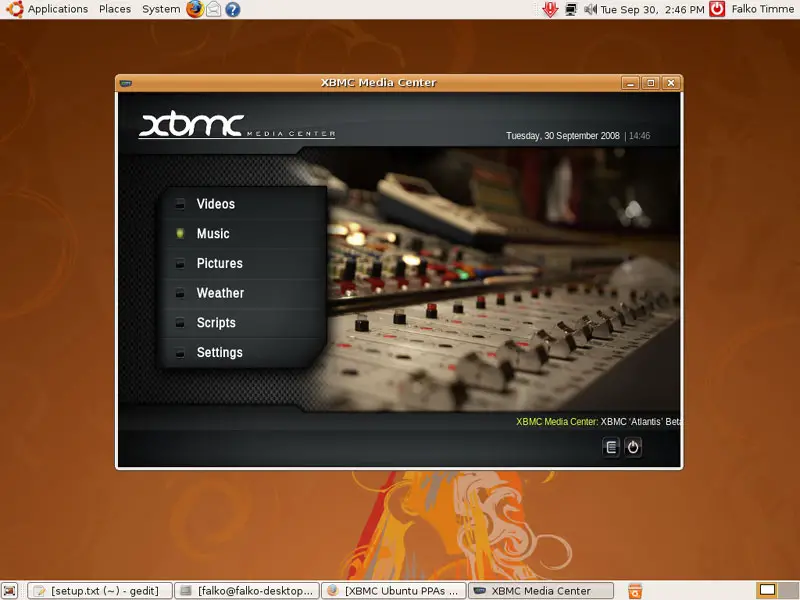Click the XBMC power/shutdown icon
Image resolution: width=800 pixels, height=600 pixels.
pyautogui.click(x=633, y=447)
